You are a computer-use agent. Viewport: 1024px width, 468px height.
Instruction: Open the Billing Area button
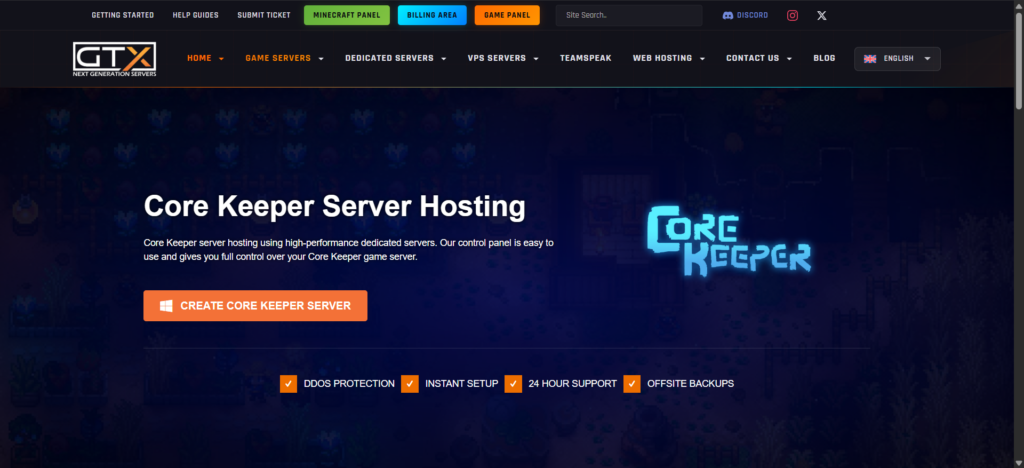point(432,15)
